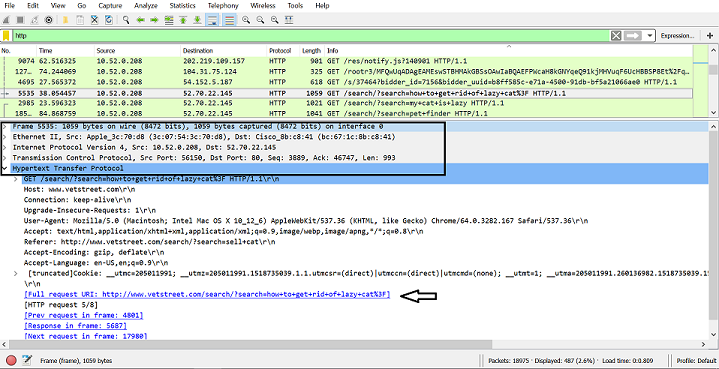
Task: Toggle packet list colorization
Action: coord(229,20)
